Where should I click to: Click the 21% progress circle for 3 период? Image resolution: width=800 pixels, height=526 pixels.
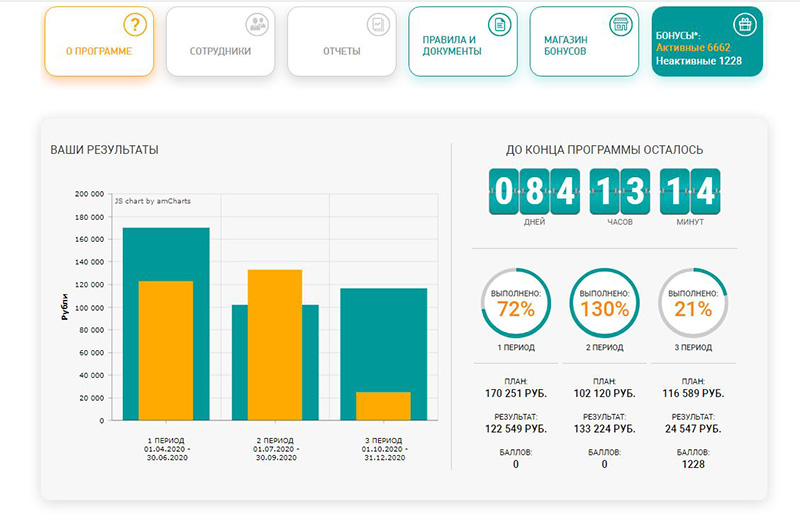(692, 305)
